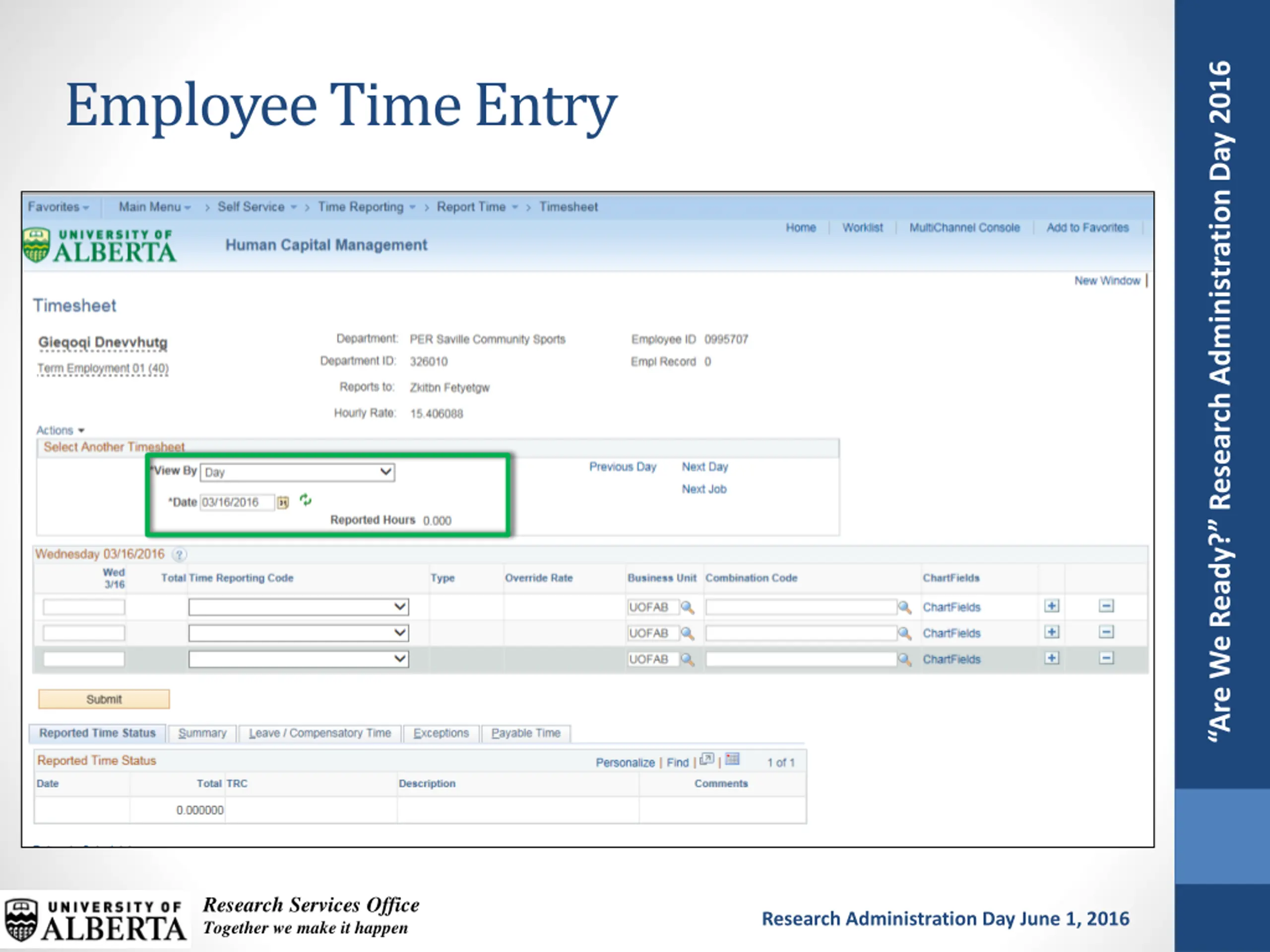Delete third row with minus icon

pyautogui.click(x=1106, y=658)
